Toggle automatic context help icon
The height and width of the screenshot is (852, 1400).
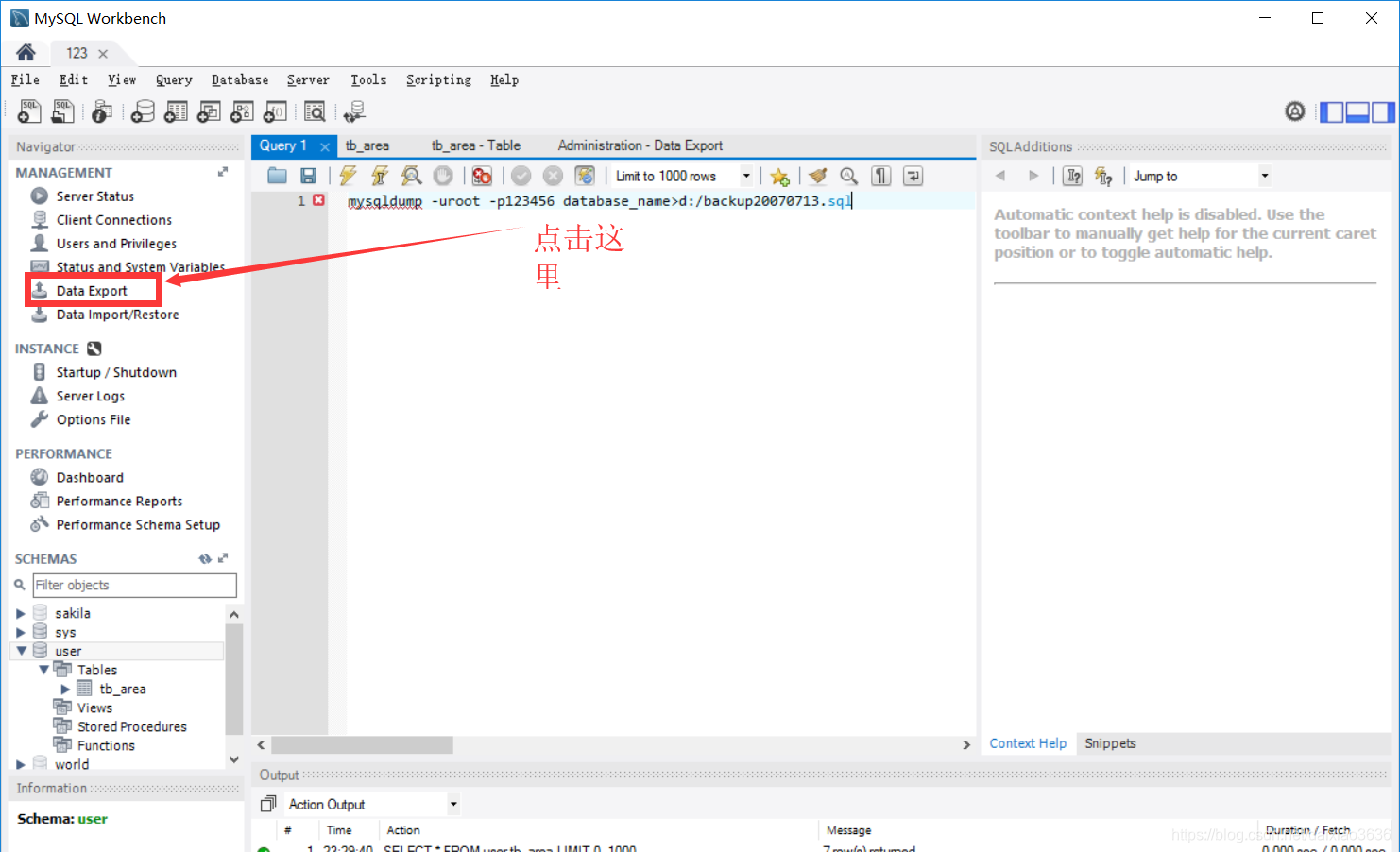point(1103,176)
